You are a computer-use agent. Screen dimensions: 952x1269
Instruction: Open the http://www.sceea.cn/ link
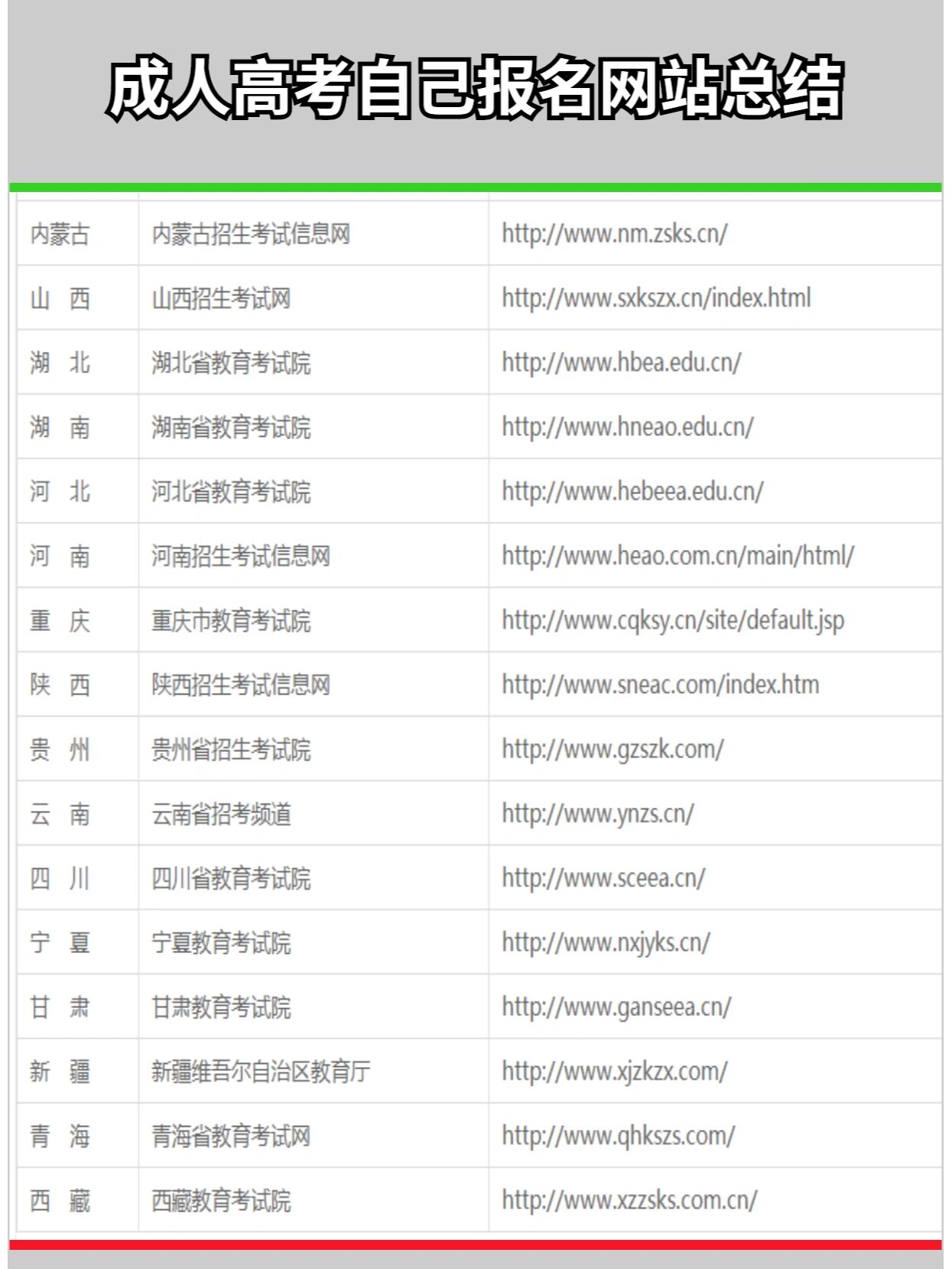(603, 877)
